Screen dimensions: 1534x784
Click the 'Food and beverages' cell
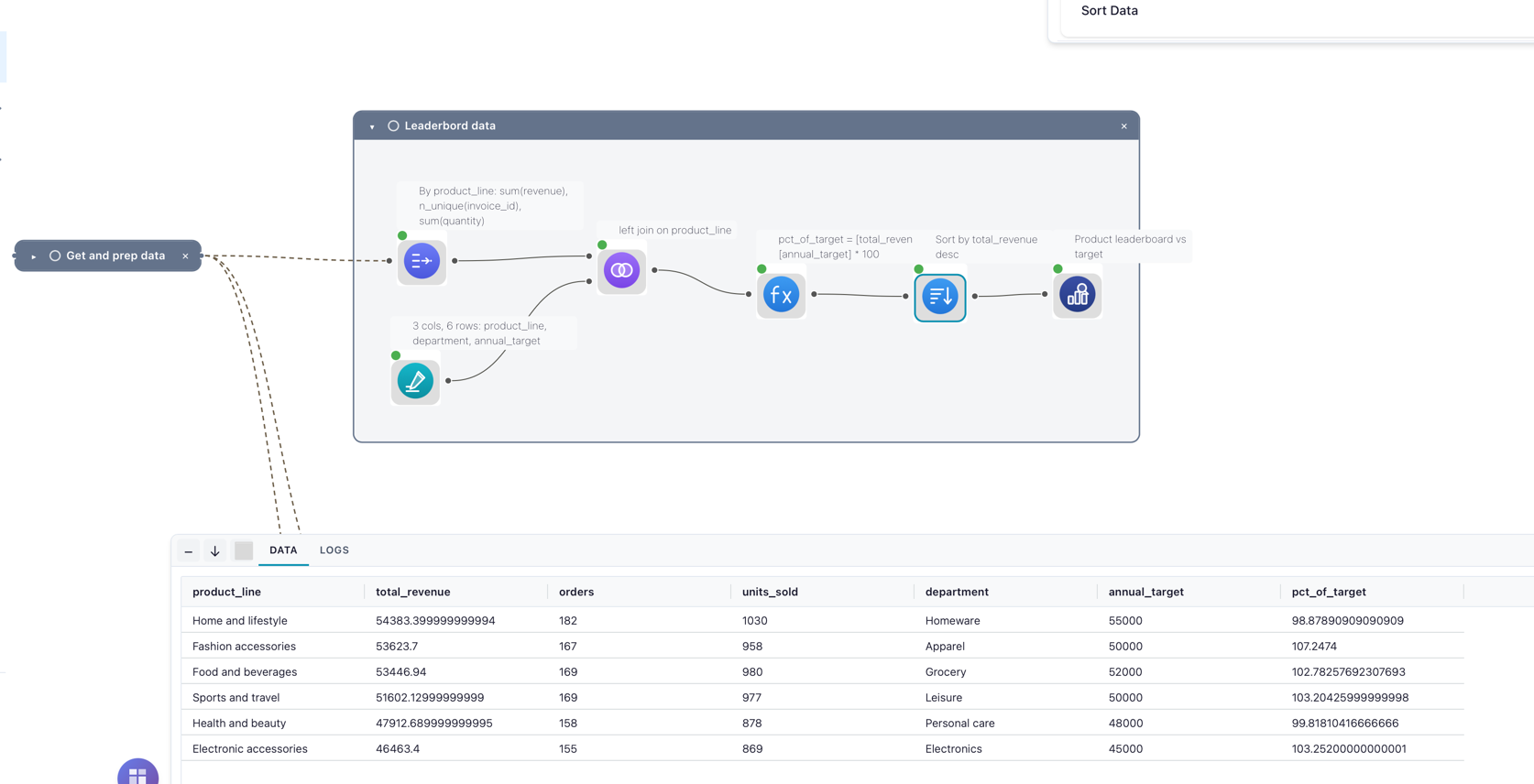[245, 671]
